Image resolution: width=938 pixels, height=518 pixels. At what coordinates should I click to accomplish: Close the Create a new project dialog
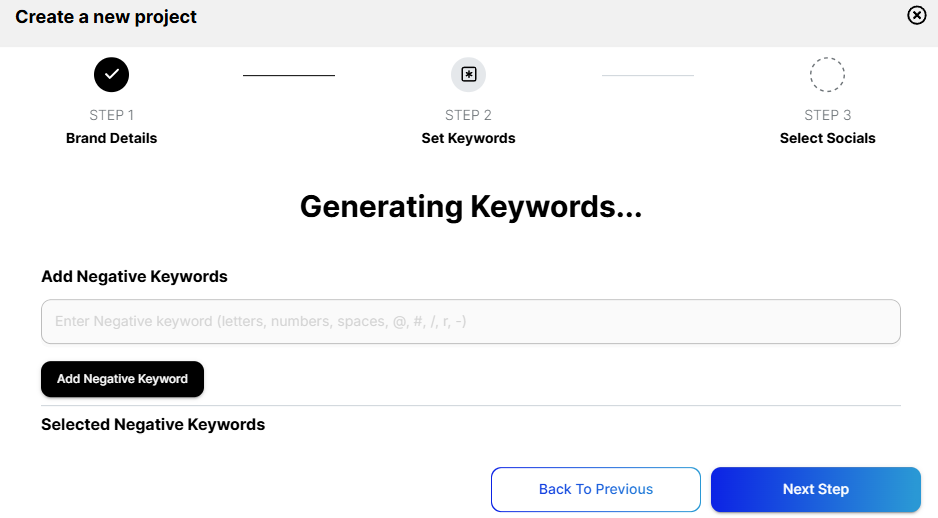coord(916,15)
